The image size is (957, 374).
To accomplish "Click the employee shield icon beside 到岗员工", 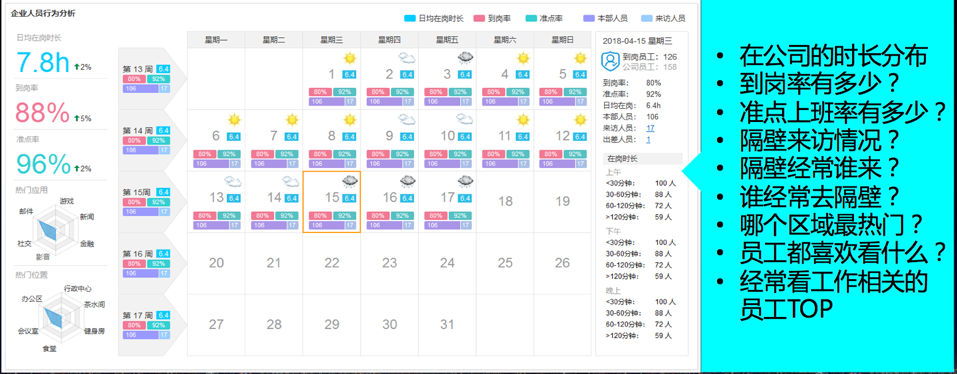I will (x=610, y=60).
